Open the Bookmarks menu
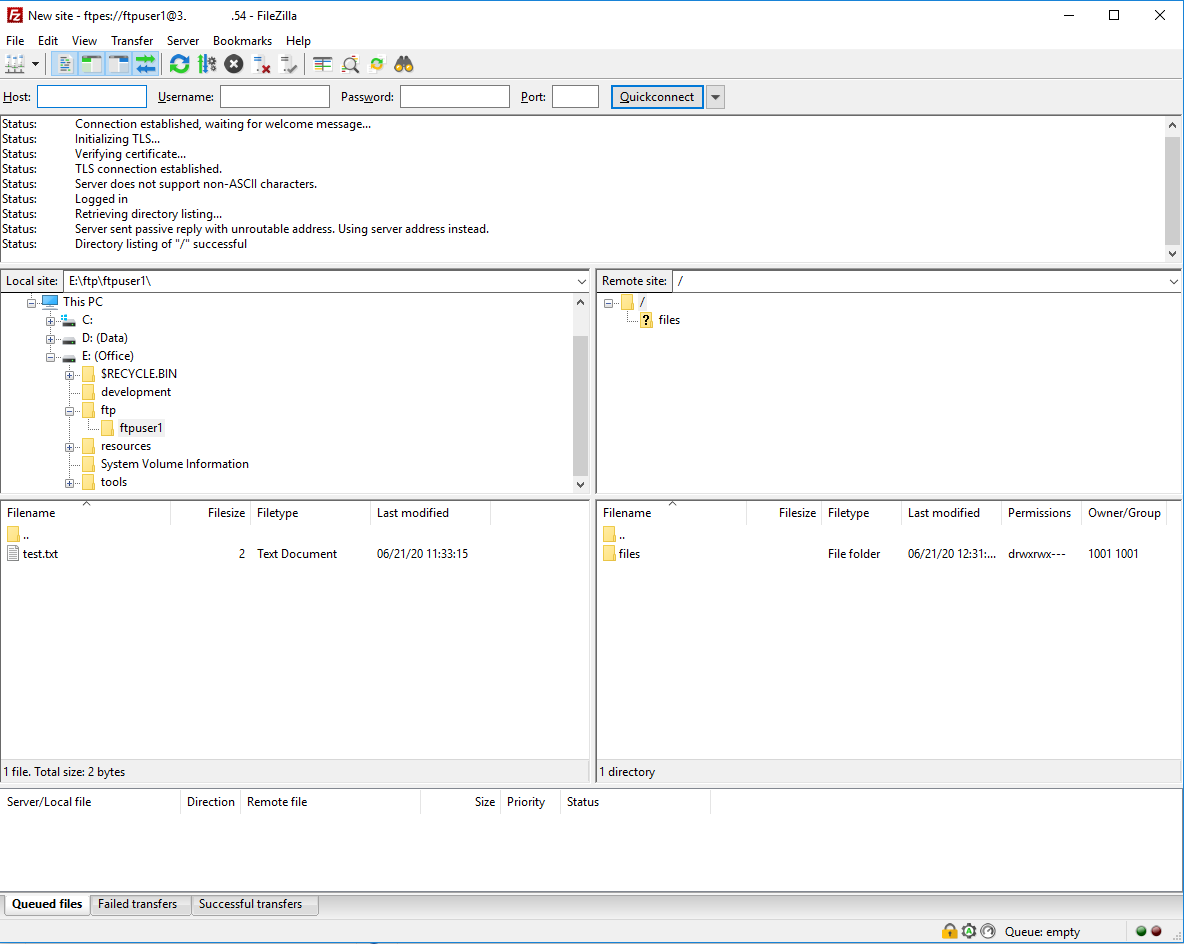 [x=242, y=41]
